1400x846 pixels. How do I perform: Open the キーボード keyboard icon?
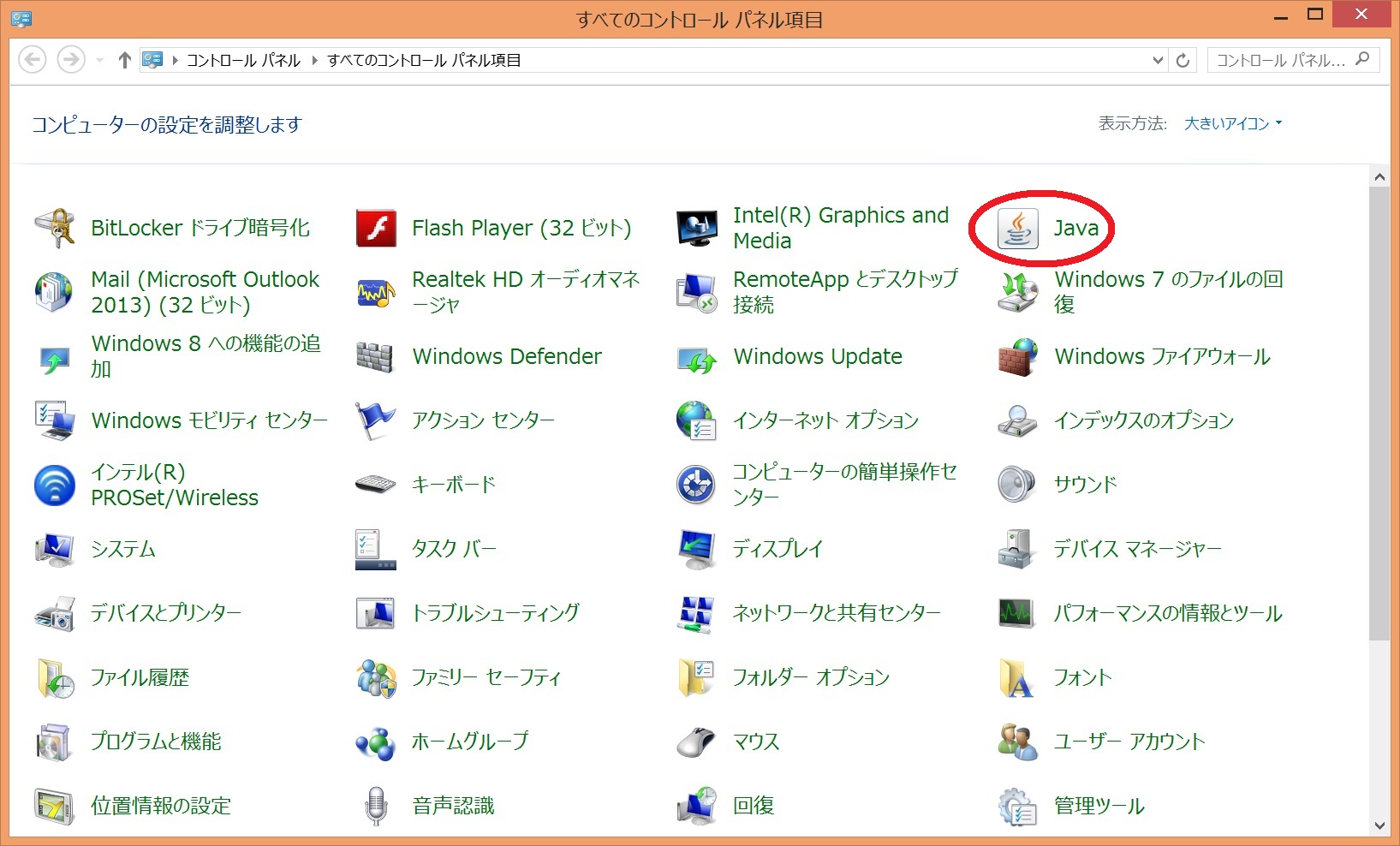tap(376, 485)
